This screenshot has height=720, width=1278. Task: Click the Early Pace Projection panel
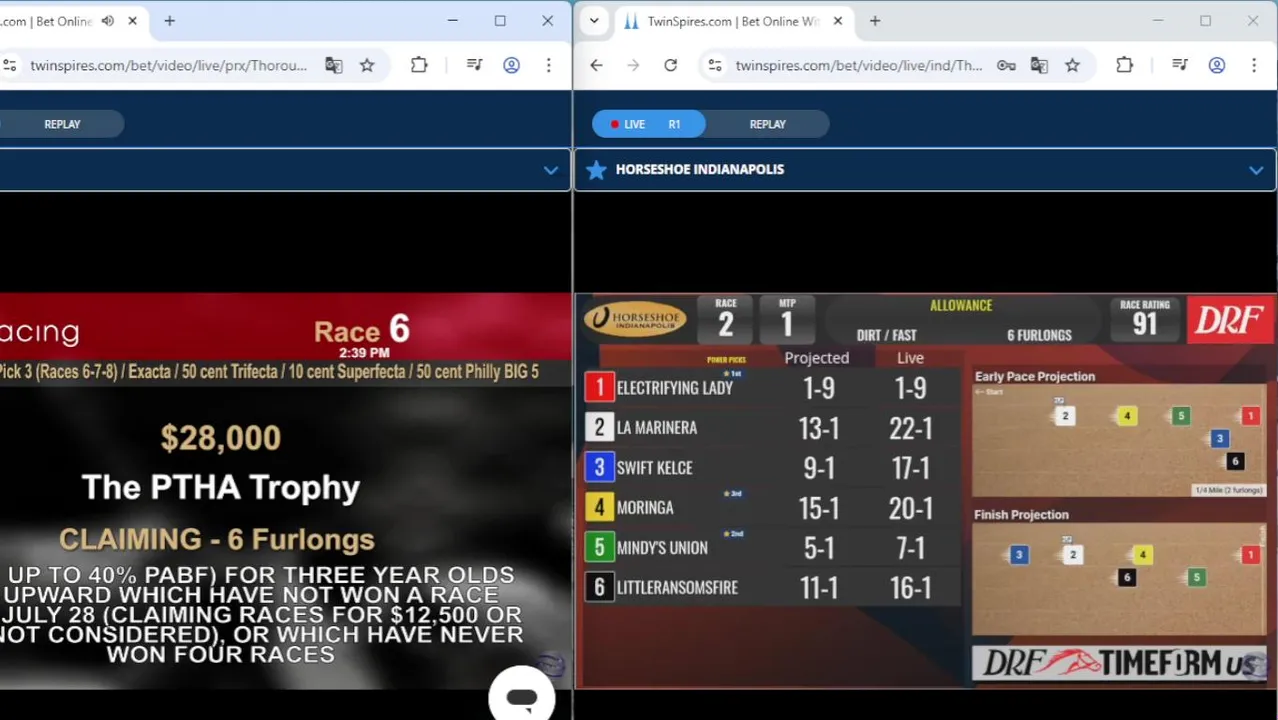point(1119,434)
